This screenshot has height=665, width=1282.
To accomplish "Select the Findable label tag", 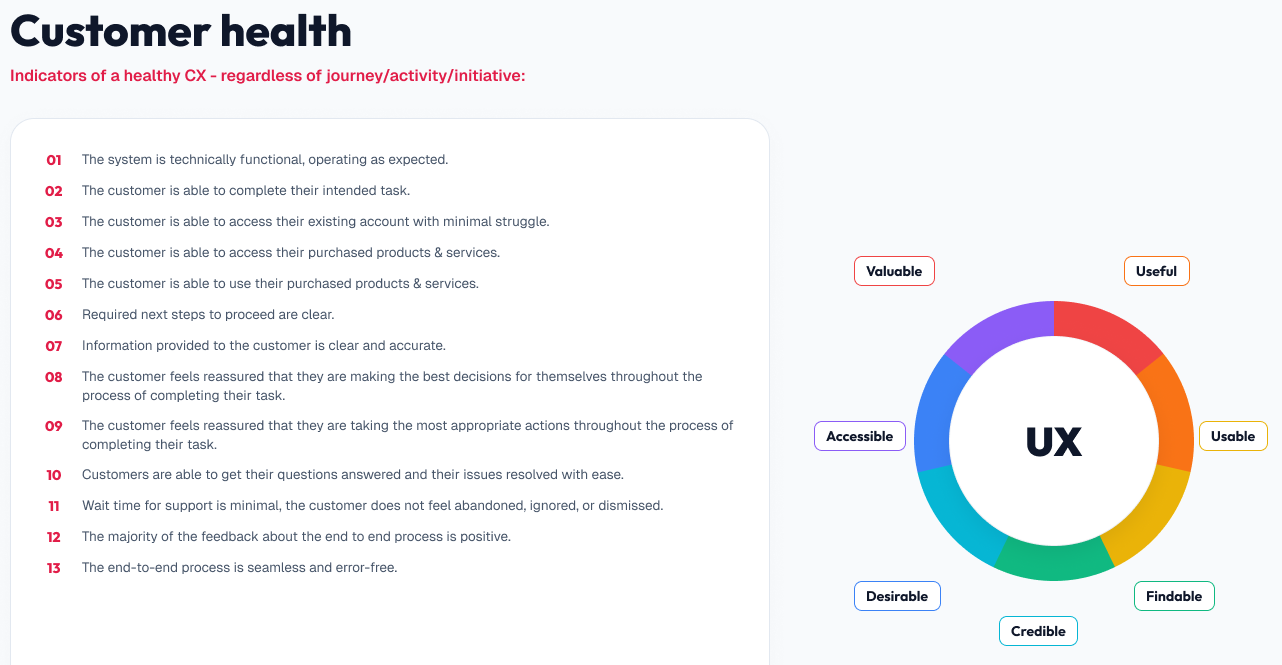I will point(1174,596).
